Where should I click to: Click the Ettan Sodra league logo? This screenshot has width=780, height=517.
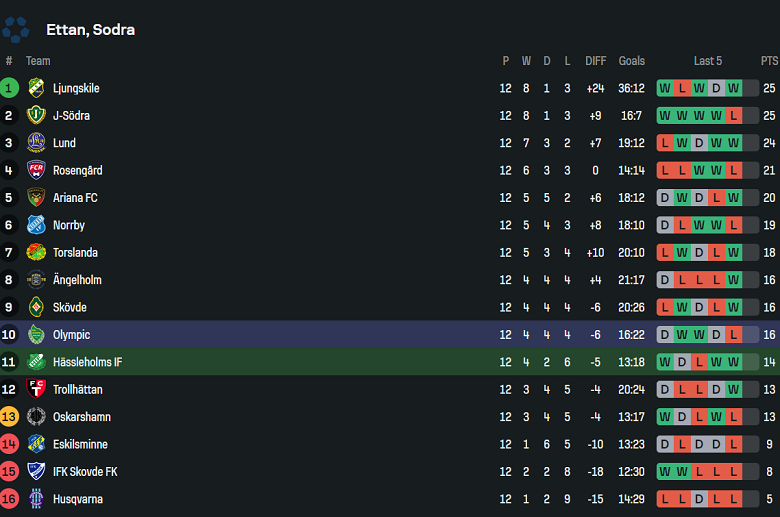tap(16, 30)
